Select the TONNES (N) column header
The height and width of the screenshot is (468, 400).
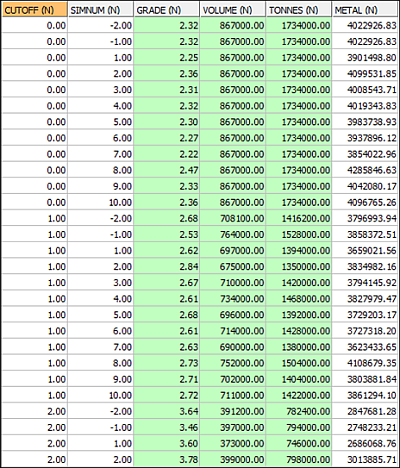[x=299, y=10]
